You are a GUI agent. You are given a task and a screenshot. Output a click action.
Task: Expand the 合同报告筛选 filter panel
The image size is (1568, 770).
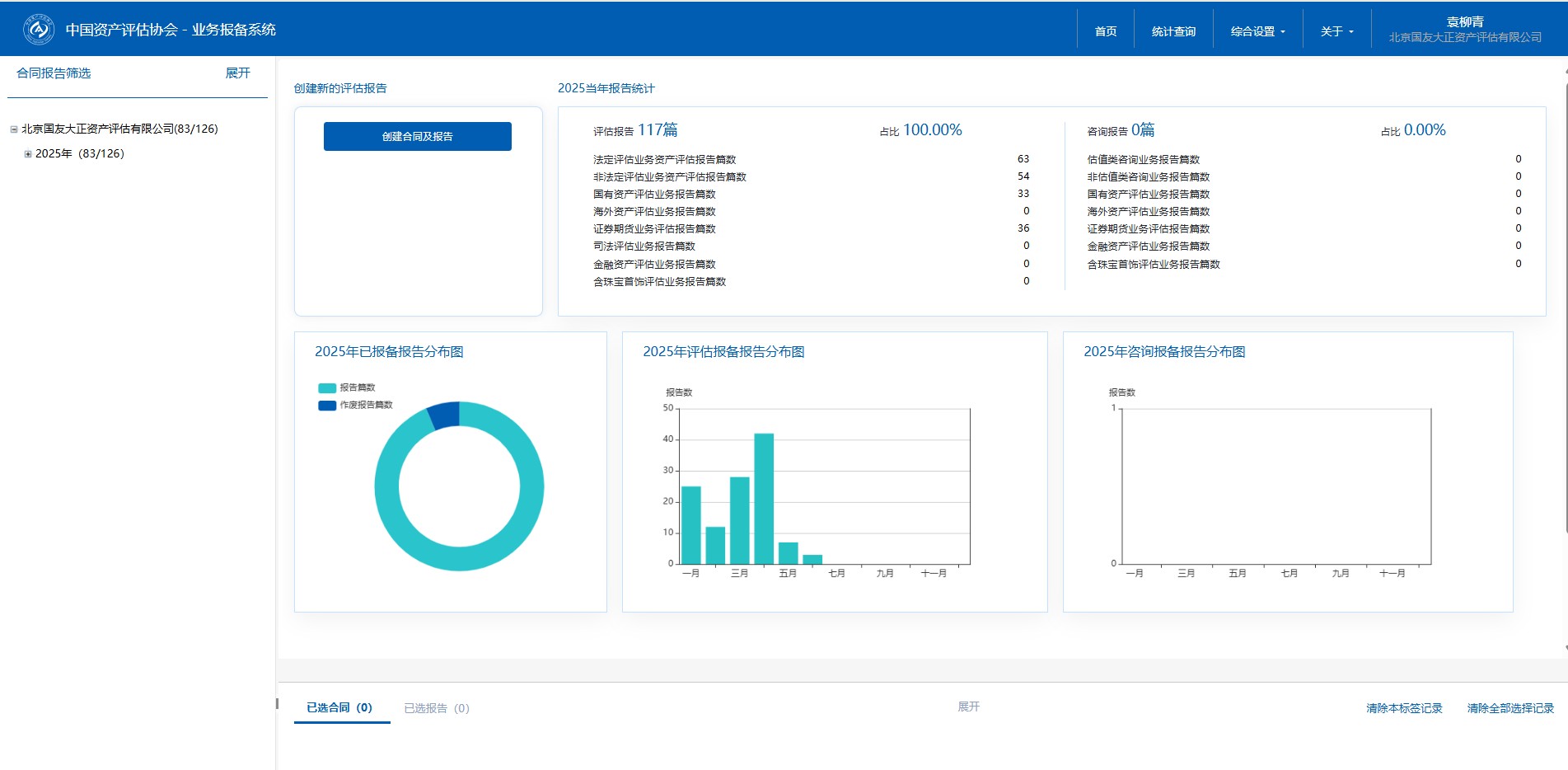pos(237,73)
